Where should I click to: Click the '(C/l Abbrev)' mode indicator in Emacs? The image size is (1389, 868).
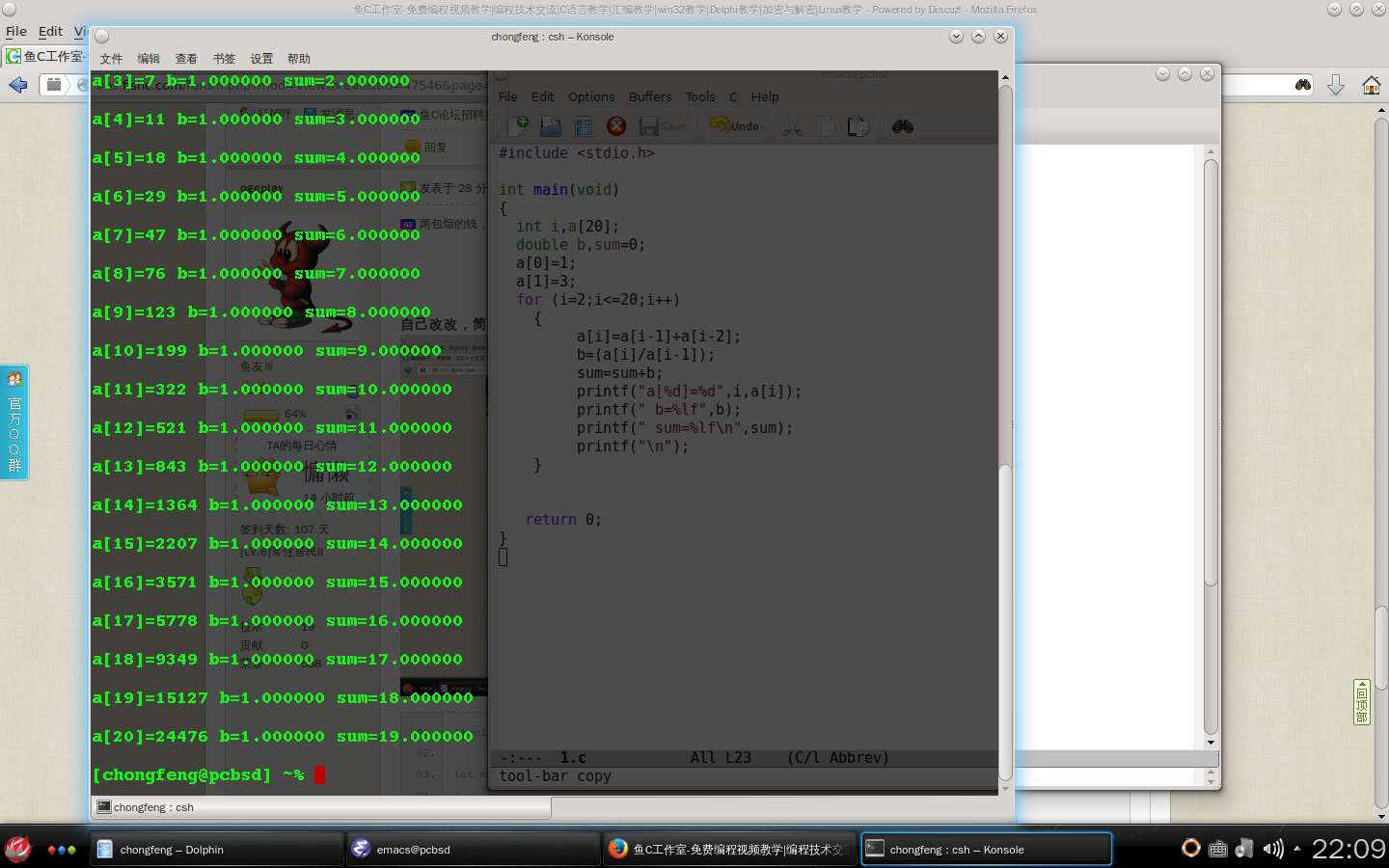(x=838, y=758)
